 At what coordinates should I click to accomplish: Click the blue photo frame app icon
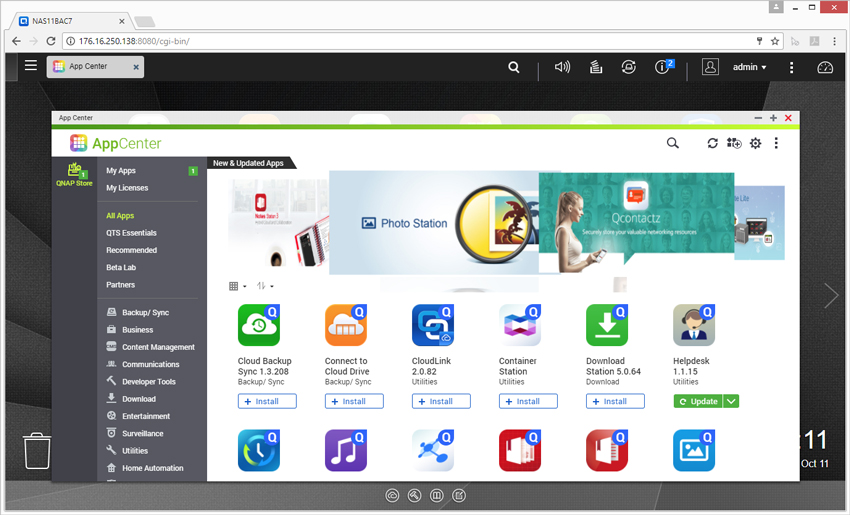tap(694, 450)
